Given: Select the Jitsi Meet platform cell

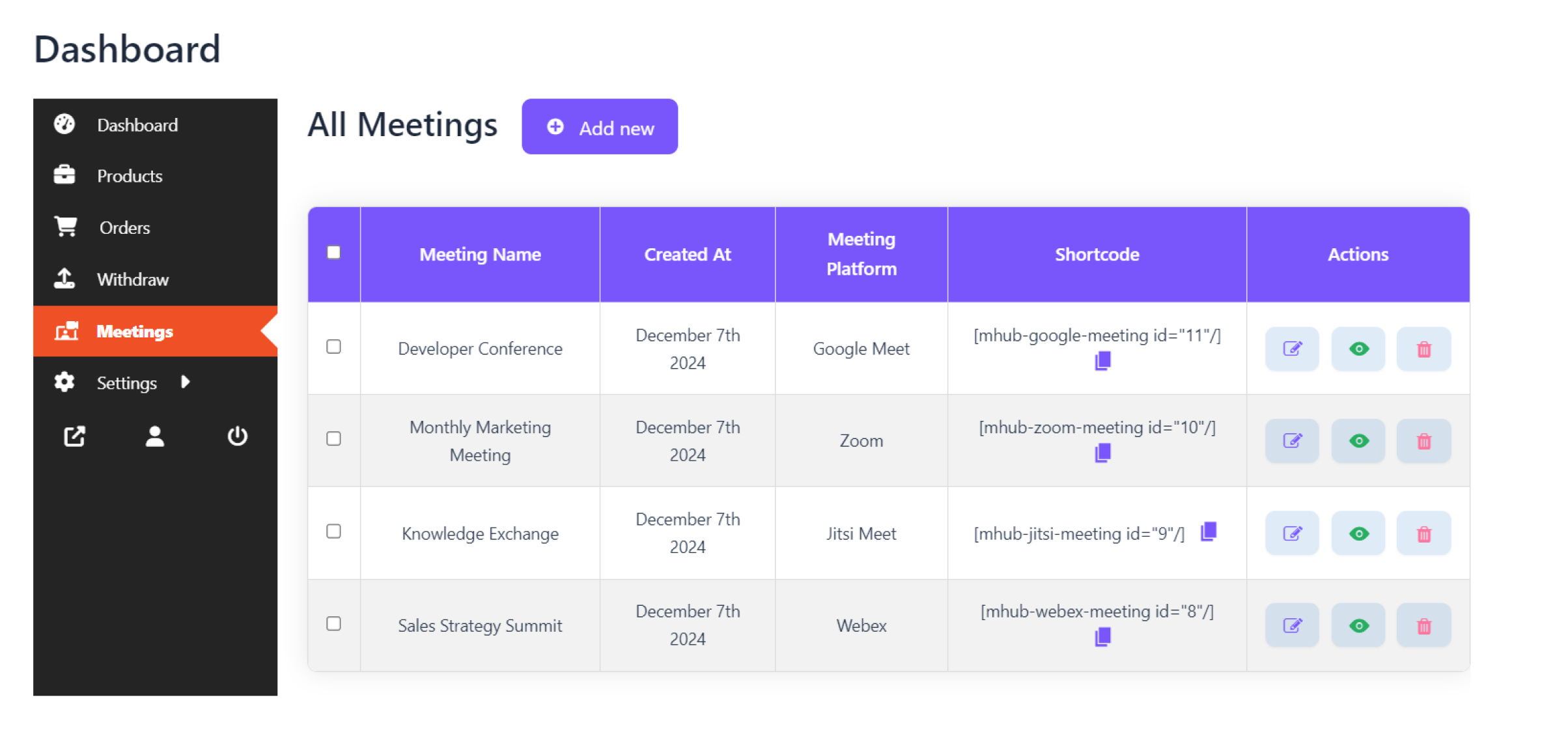Looking at the screenshot, I should pyautogui.click(x=861, y=534).
